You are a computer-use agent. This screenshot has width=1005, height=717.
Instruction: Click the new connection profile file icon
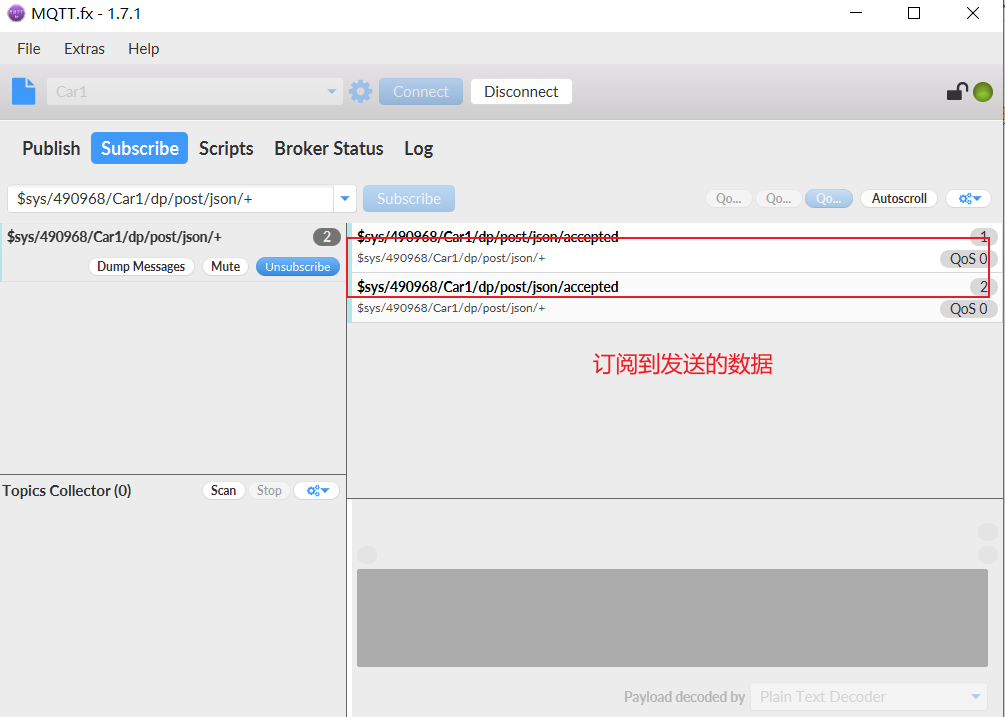pyautogui.click(x=24, y=92)
